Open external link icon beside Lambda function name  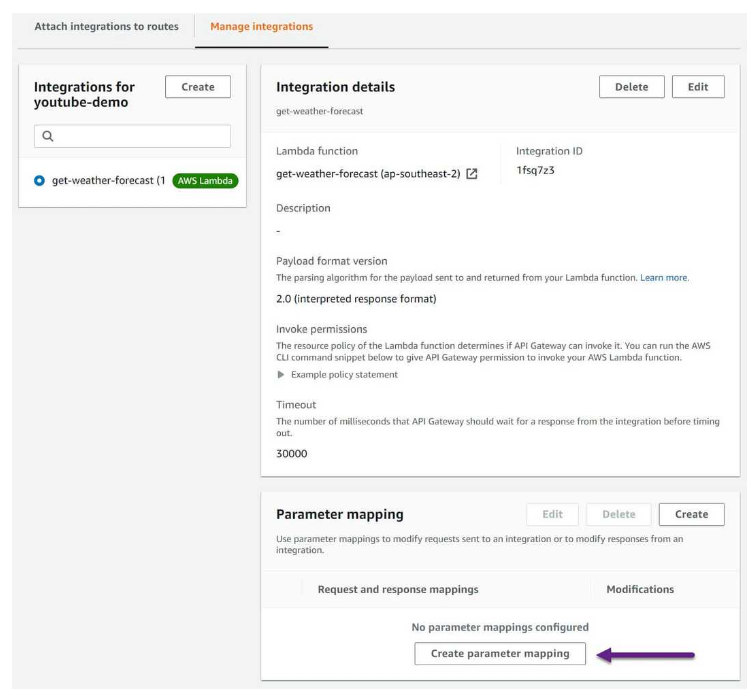tap(472, 174)
